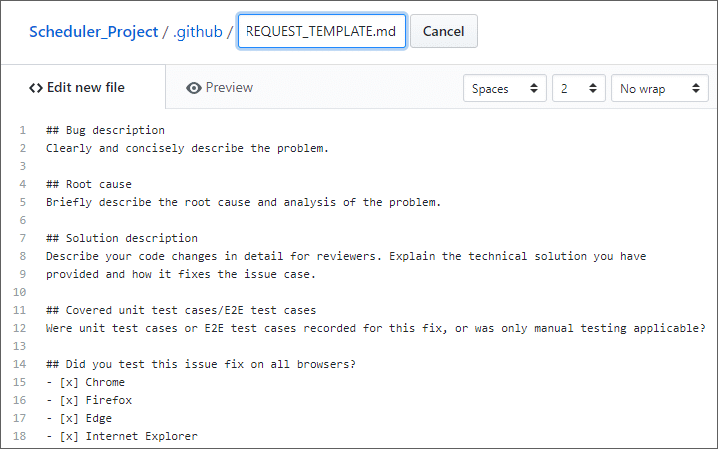Open the Spaces indent mode dropdown
The image size is (718, 449).
click(505, 88)
